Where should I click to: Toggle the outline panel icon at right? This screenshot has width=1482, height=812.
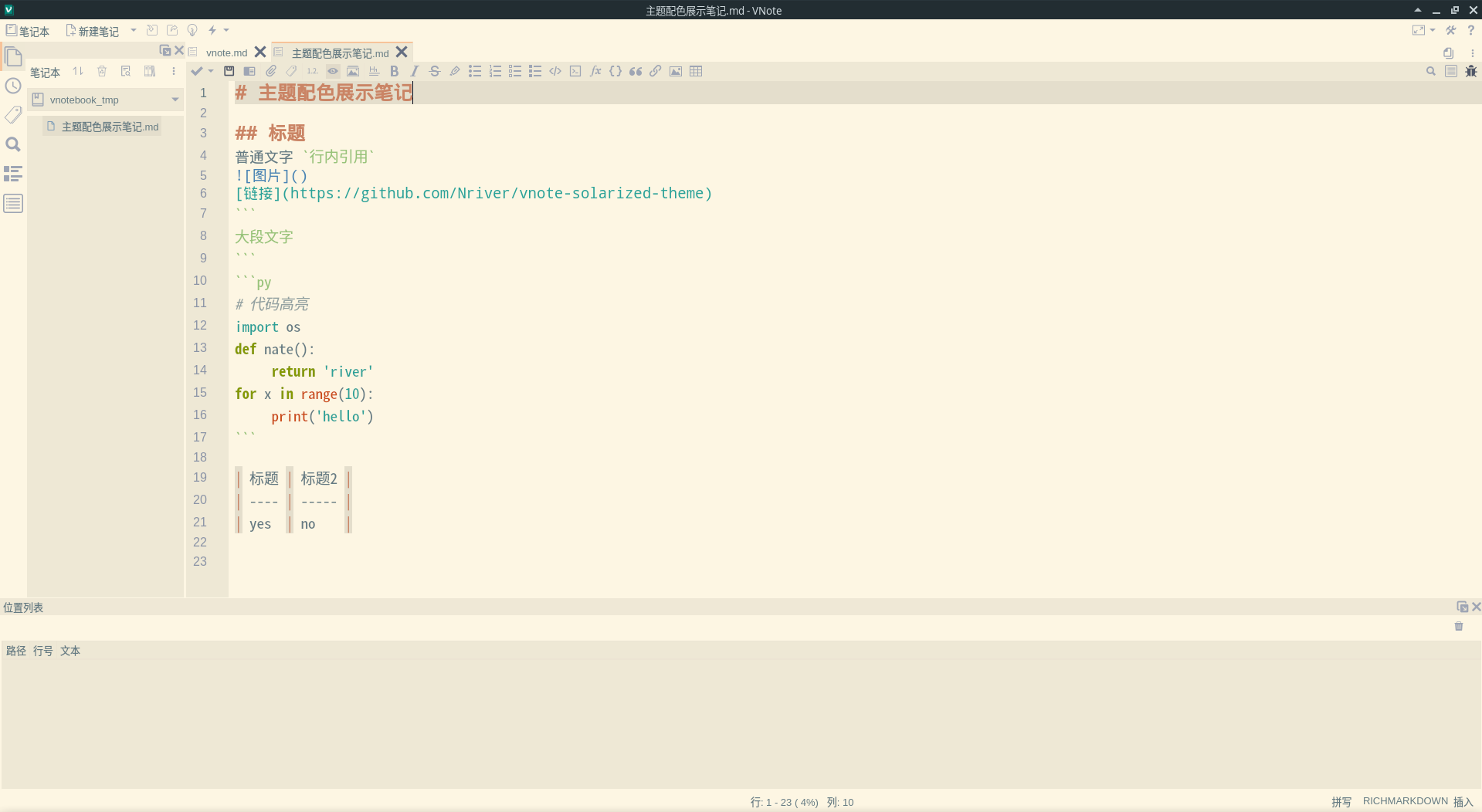pos(1451,71)
